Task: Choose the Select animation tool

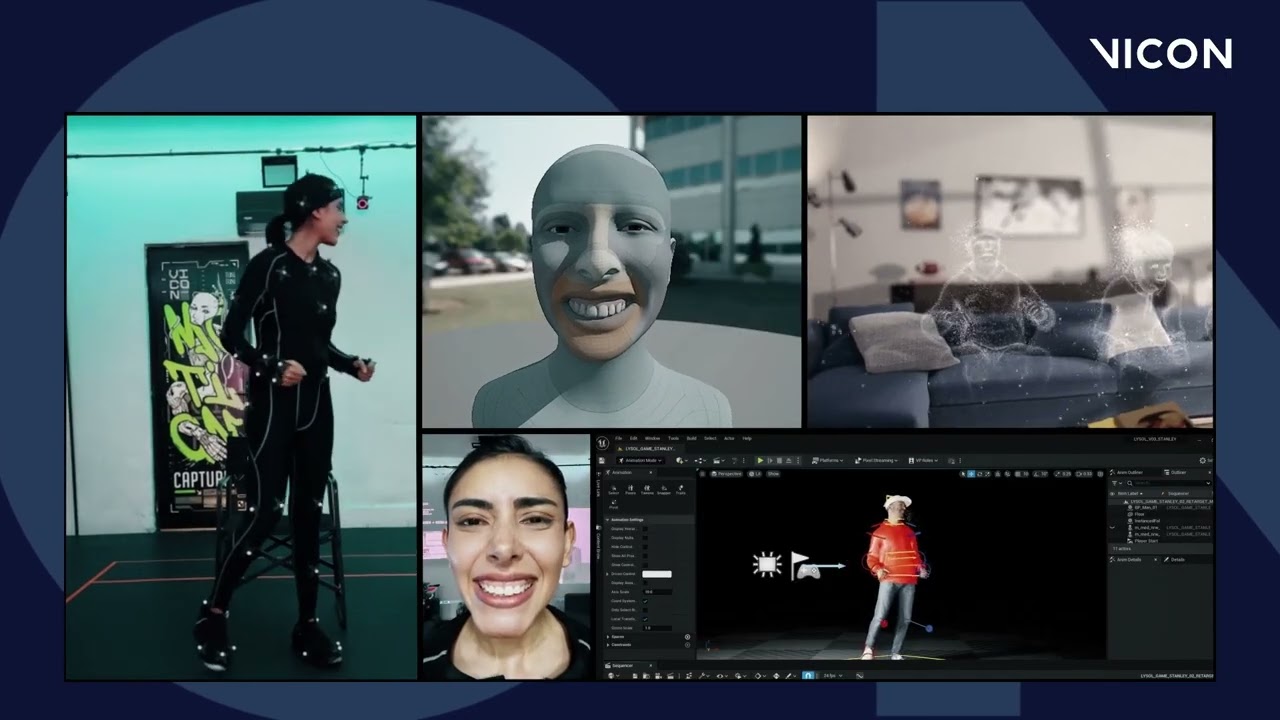Action: coord(613,490)
